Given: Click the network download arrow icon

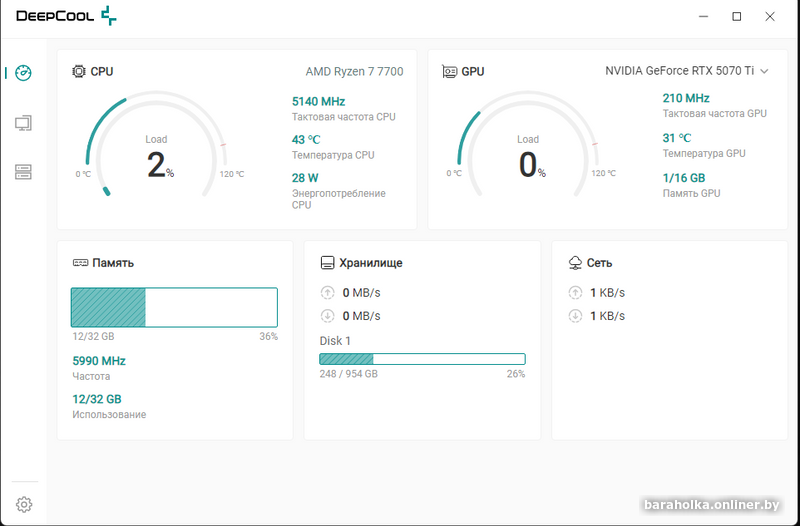Looking at the screenshot, I should [575, 316].
